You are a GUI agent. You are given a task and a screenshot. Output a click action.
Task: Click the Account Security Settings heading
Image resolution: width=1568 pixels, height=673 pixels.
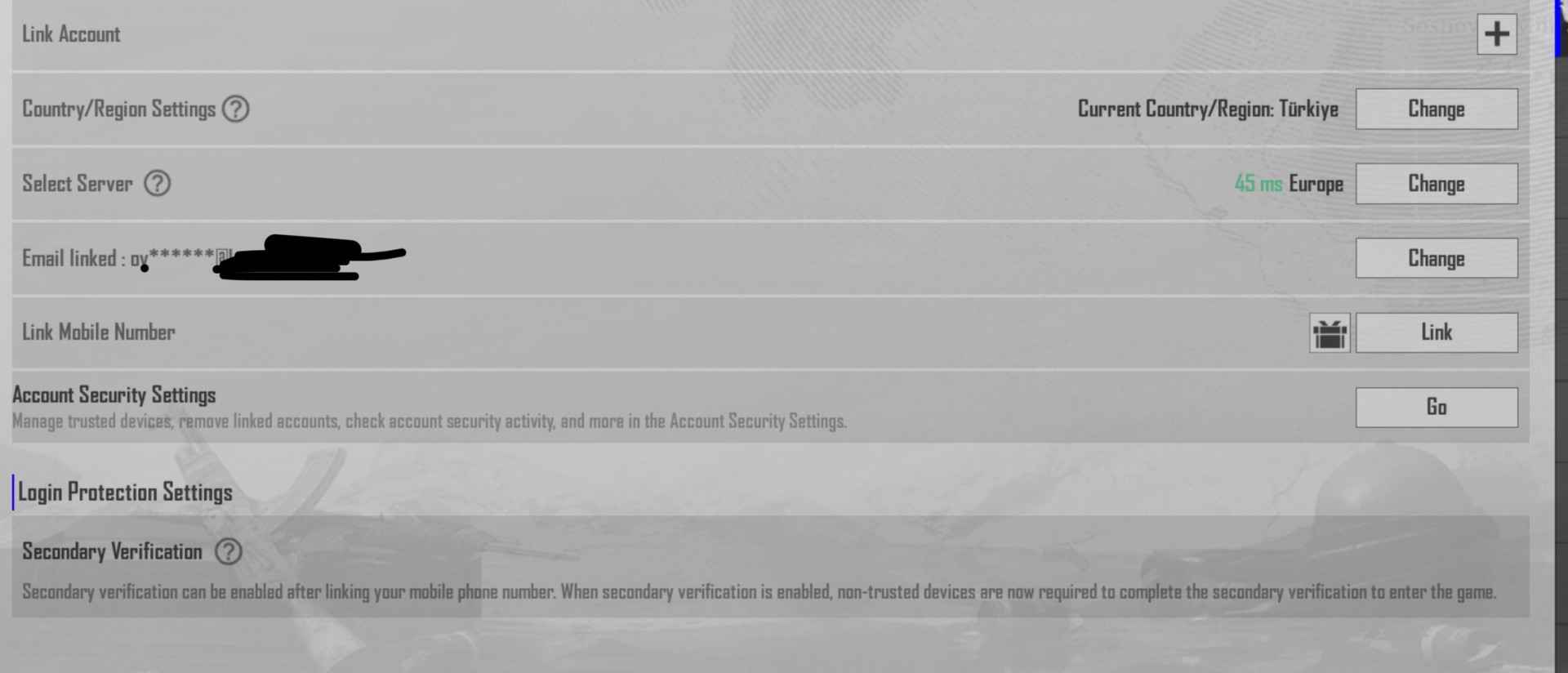(114, 395)
